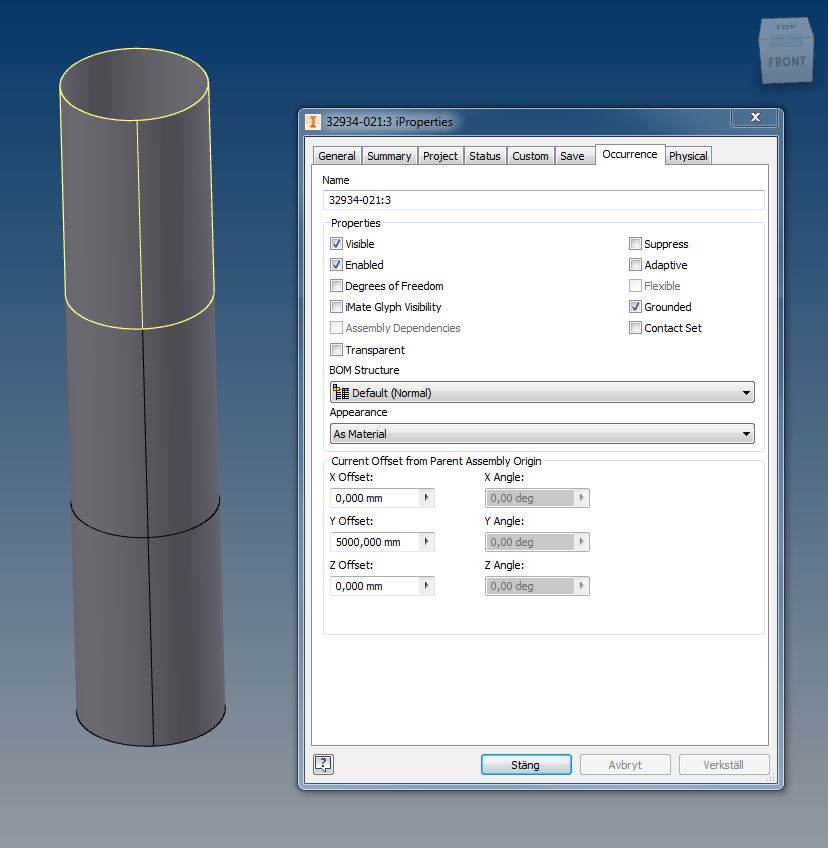Open the BOM Structure dropdown
828x848 pixels.
pyautogui.click(x=746, y=392)
